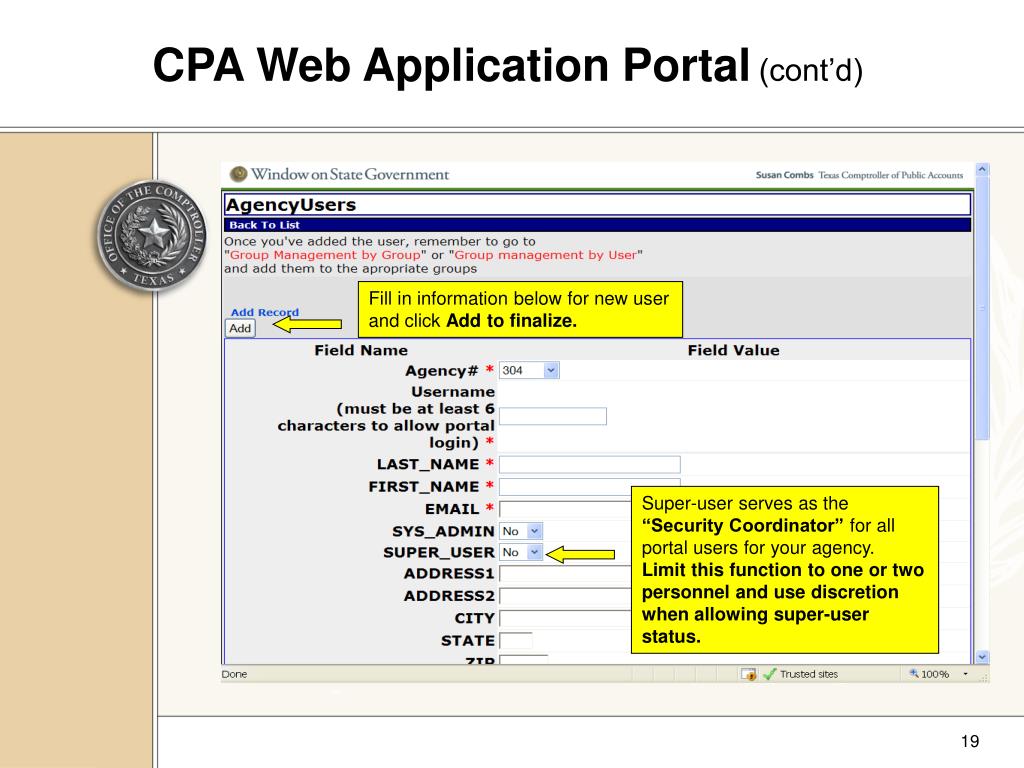Click the STATE text field
Viewport: 1024px width, 768px height.
click(x=516, y=640)
